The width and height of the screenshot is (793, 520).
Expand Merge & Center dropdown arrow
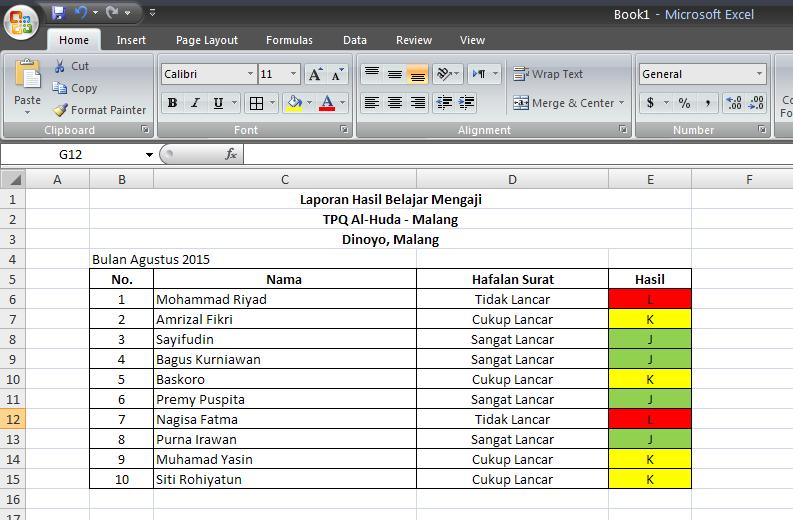click(x=622, y=103)
